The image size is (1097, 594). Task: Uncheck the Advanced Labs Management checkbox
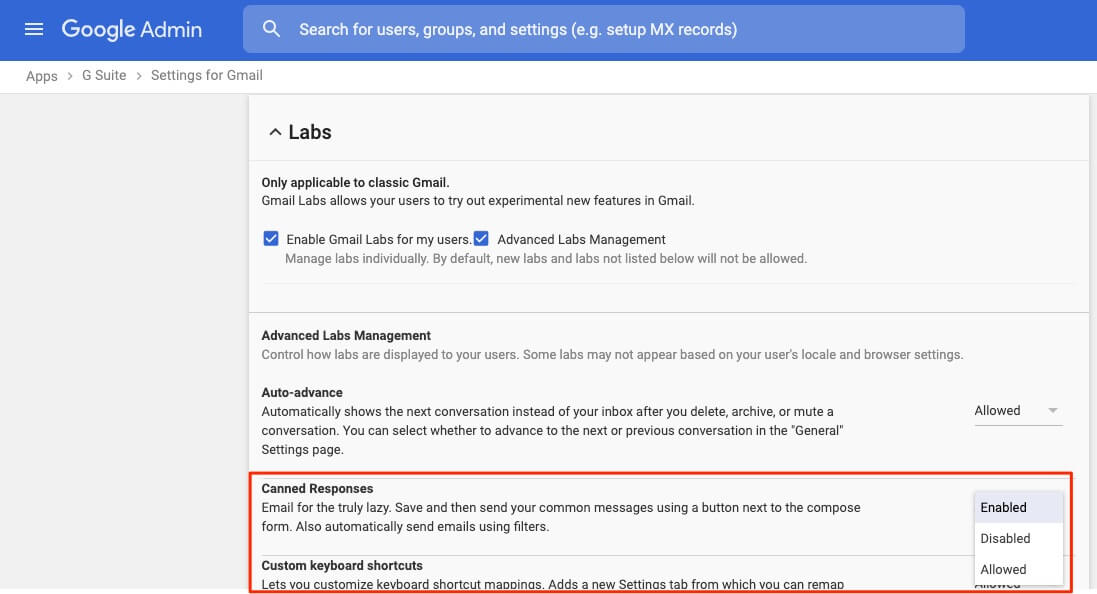[481, 239]
